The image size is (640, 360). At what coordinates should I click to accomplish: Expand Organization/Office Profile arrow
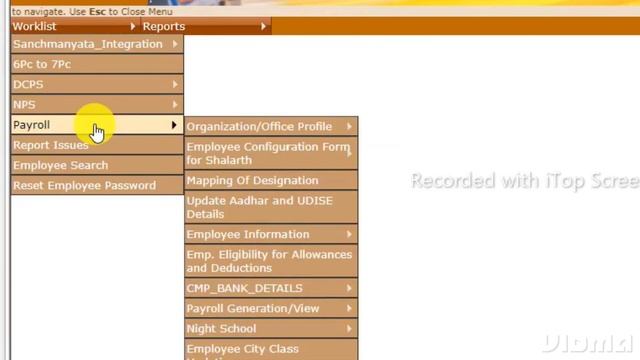pos(349,127)
